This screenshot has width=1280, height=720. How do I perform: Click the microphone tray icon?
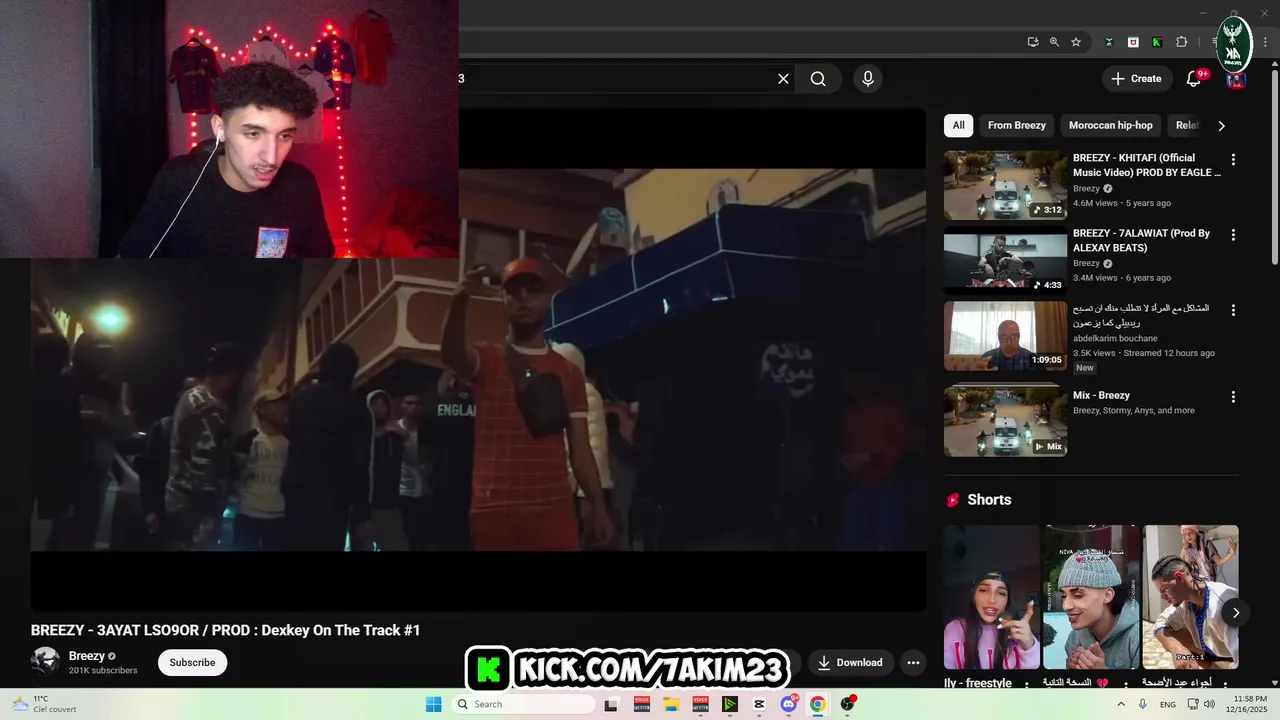point(1143,704)
